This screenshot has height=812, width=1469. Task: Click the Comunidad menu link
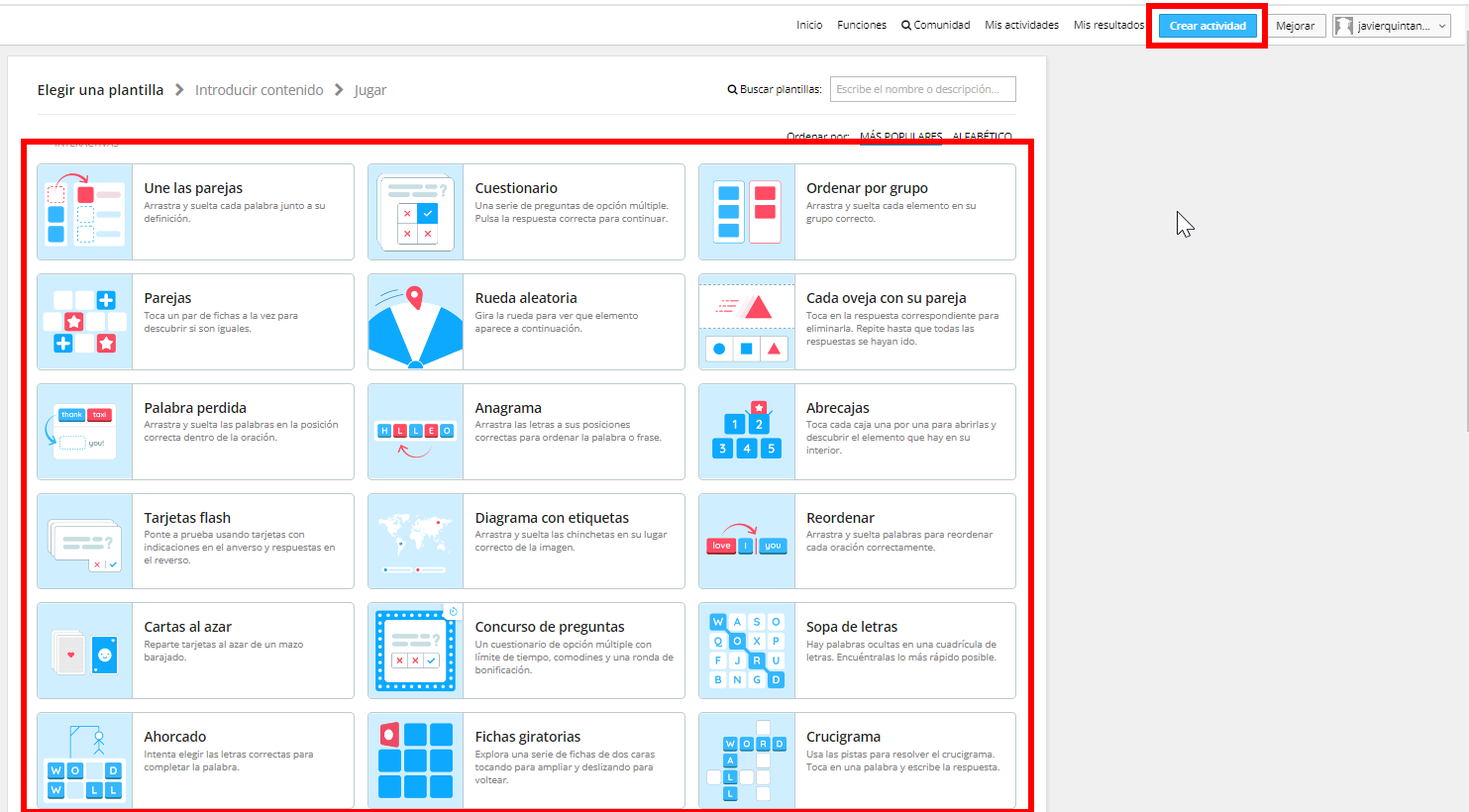point(942,26)
